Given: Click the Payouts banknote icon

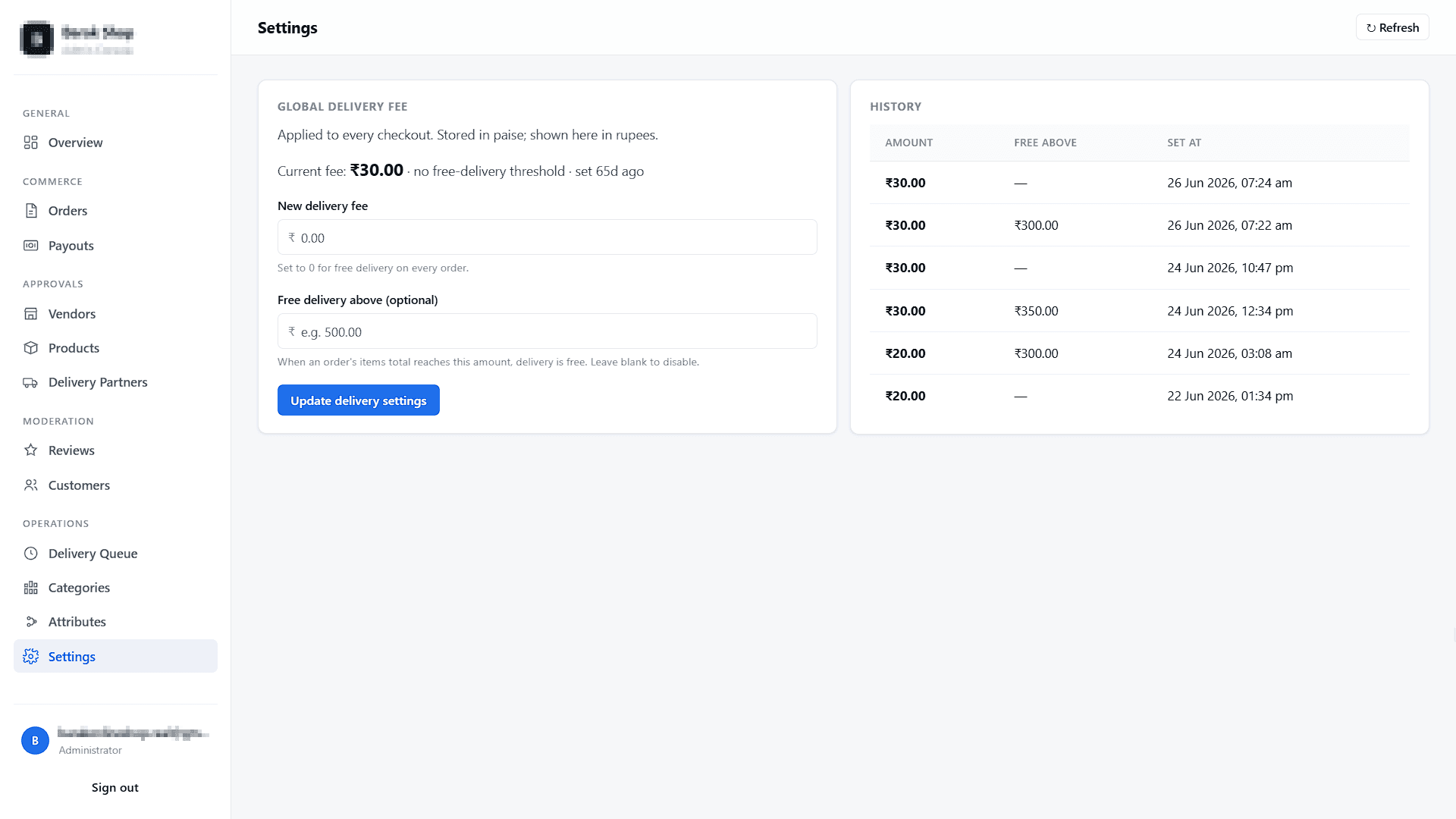Looking at the screenshot, I should [30, 246].
